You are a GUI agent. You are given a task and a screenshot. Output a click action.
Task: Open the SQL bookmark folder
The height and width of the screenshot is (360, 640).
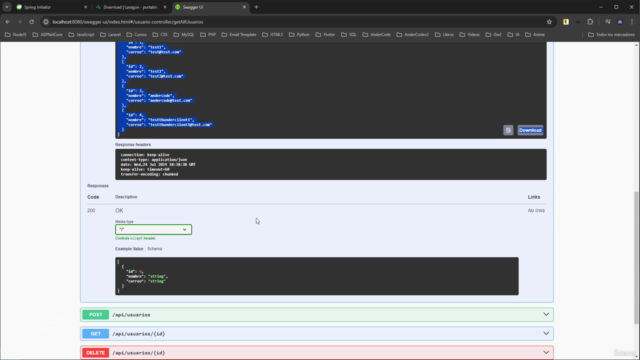349,35
